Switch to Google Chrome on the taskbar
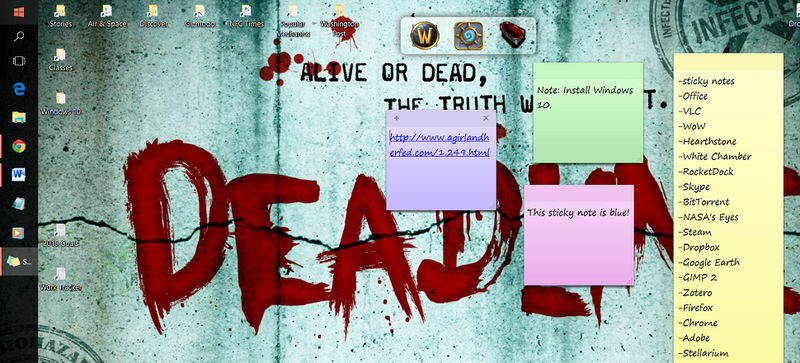 [x=19, y=147]
